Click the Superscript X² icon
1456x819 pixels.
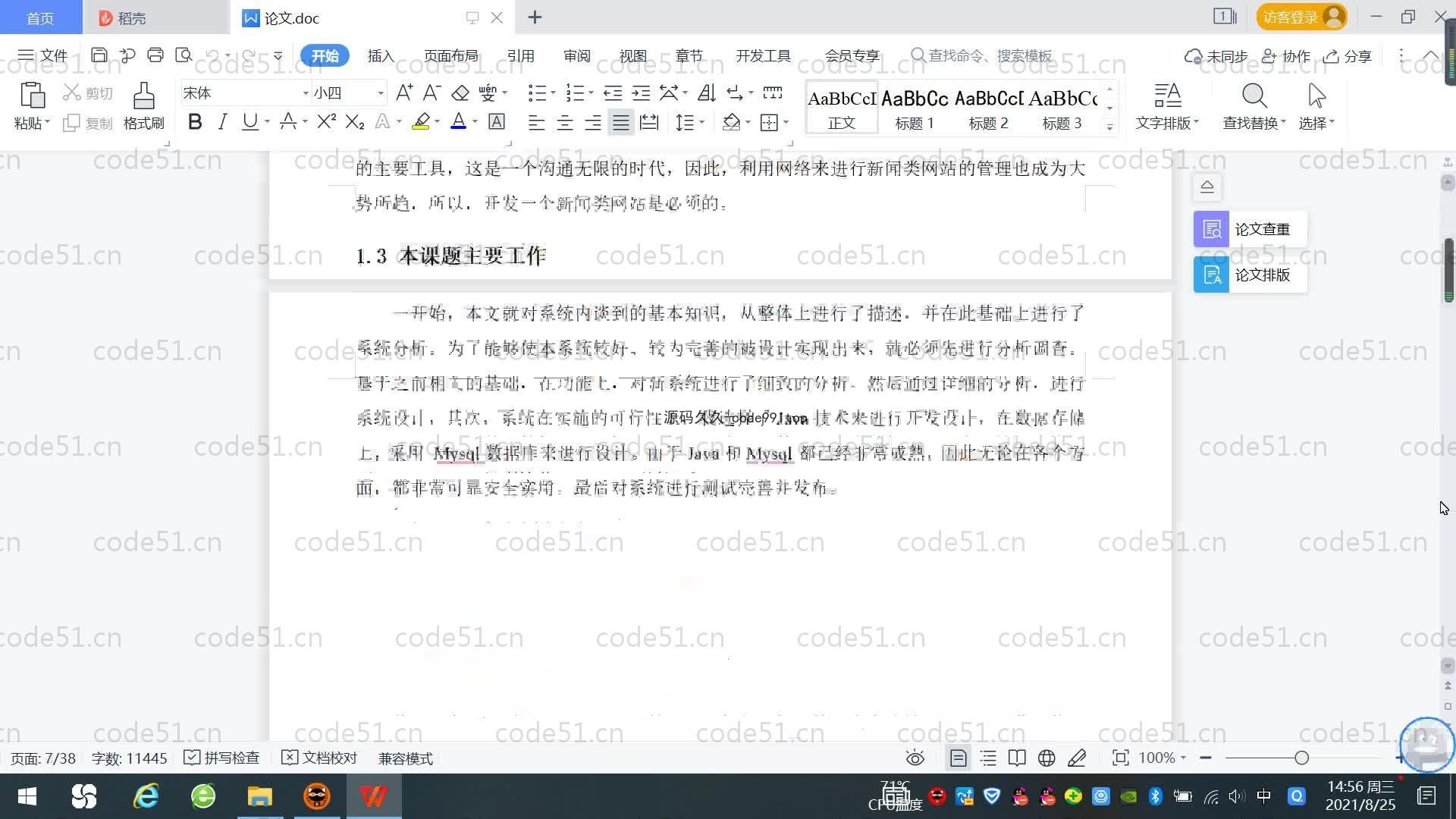pos(326,122)
